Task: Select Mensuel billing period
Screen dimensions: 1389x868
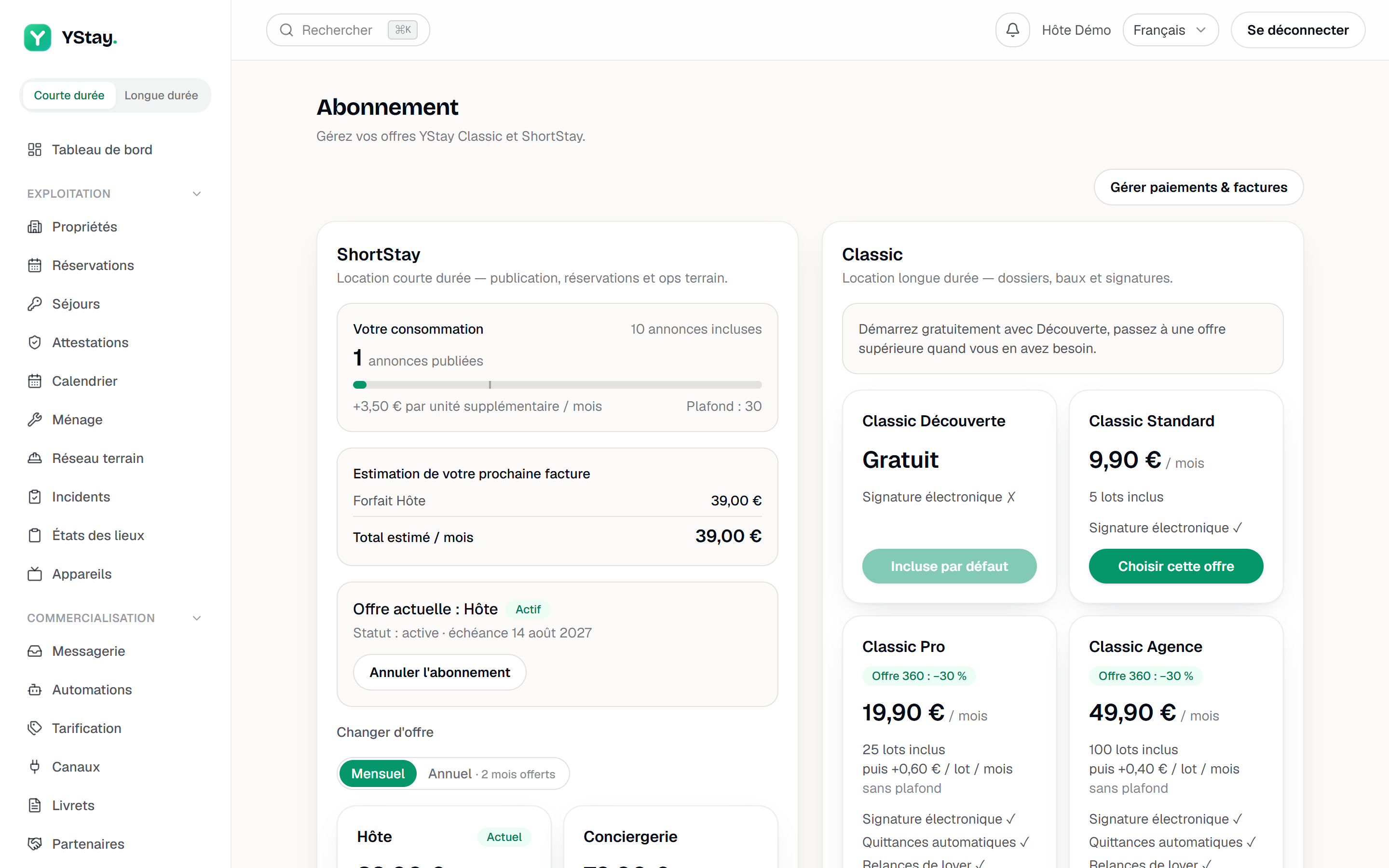Action: [378, 774]
